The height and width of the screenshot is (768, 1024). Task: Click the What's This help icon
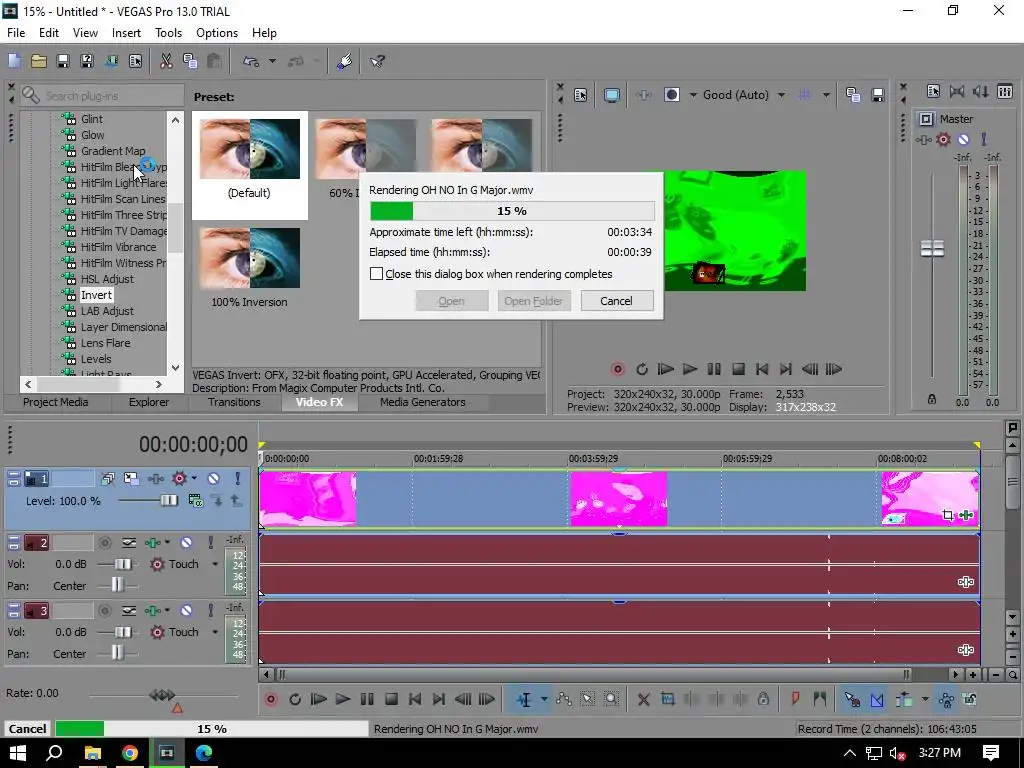click(377, 61)
